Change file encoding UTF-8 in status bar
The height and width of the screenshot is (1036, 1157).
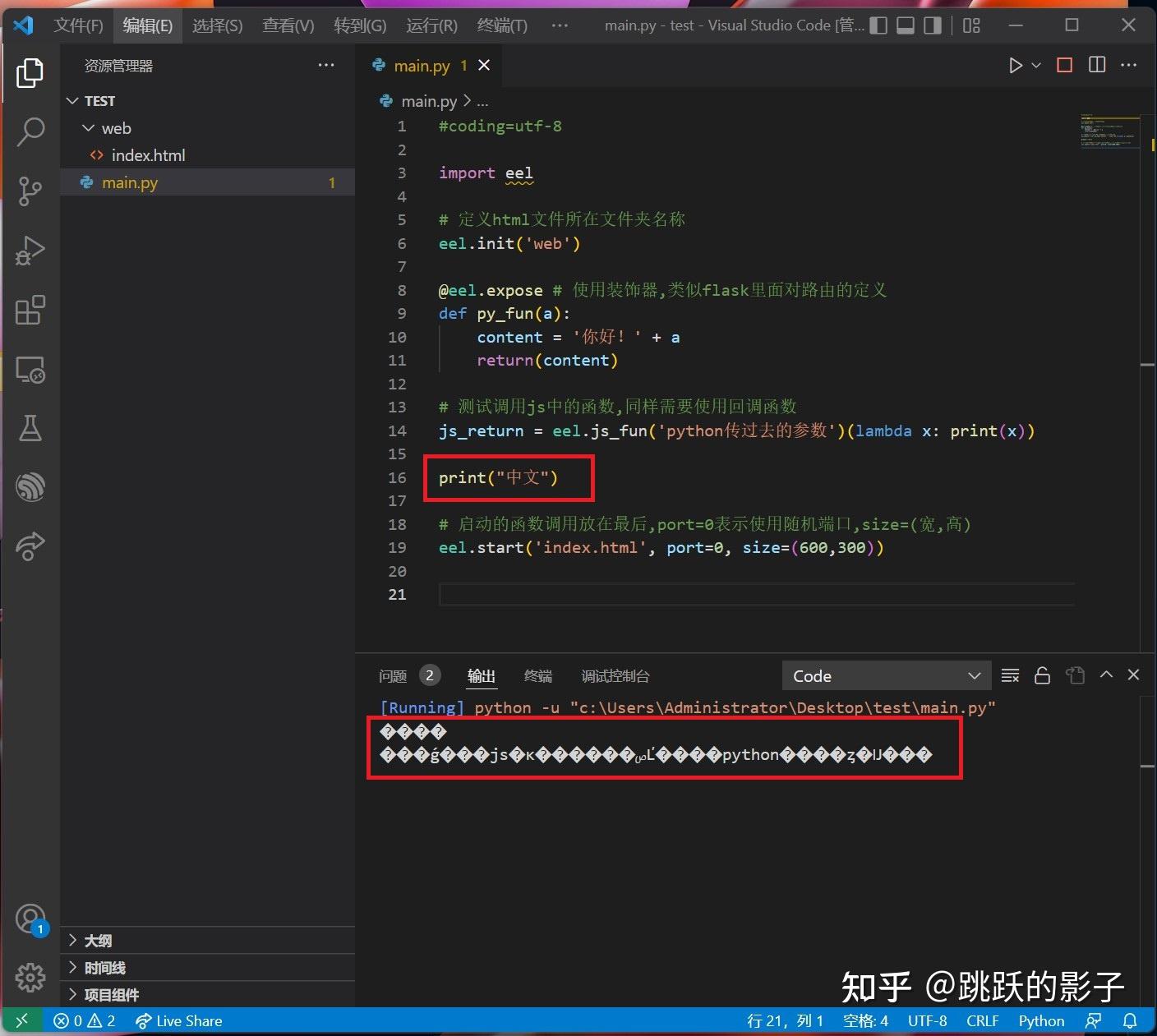tap(928, 1021)
